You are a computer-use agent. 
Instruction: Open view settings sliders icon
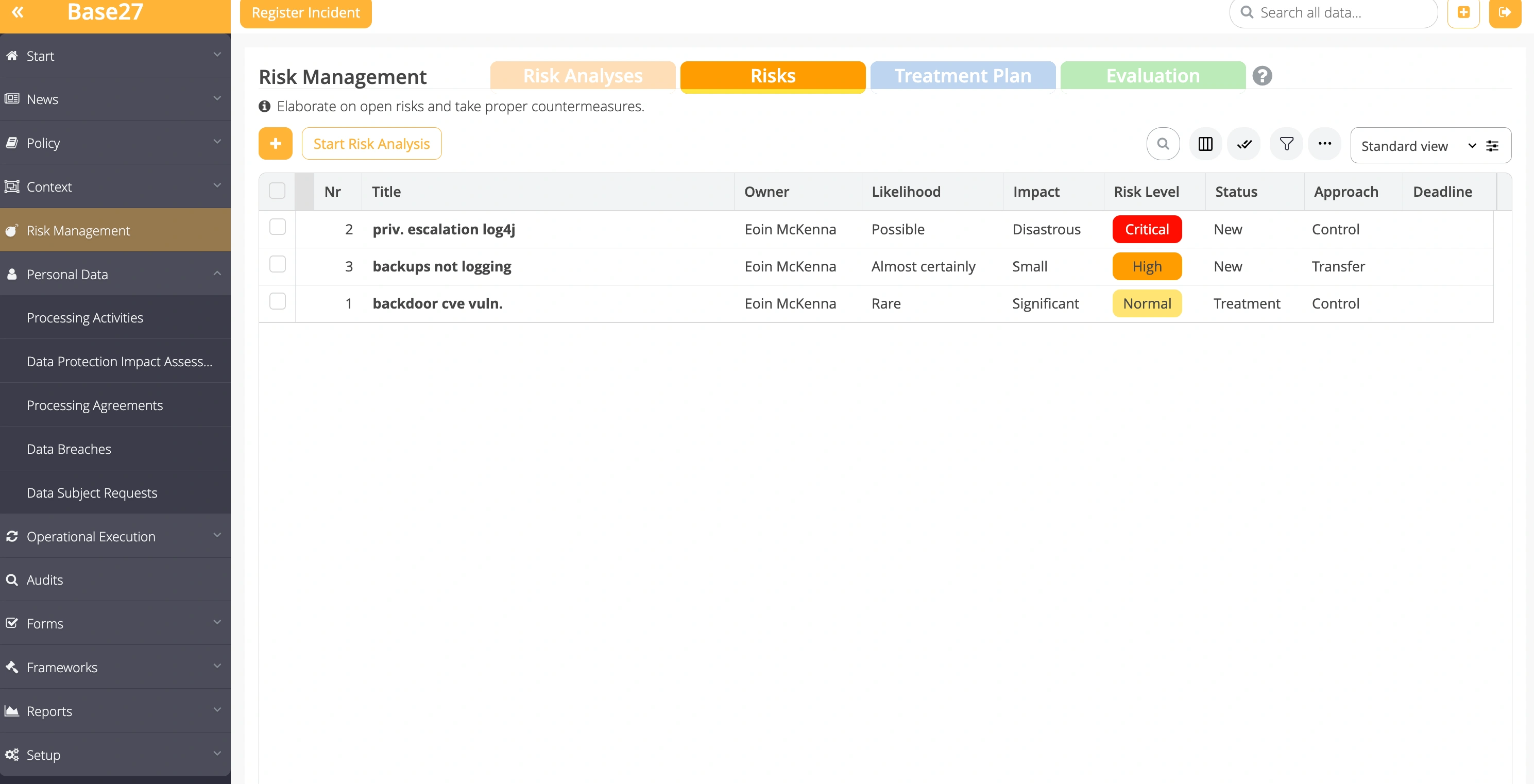click(x=1492, y=145)
